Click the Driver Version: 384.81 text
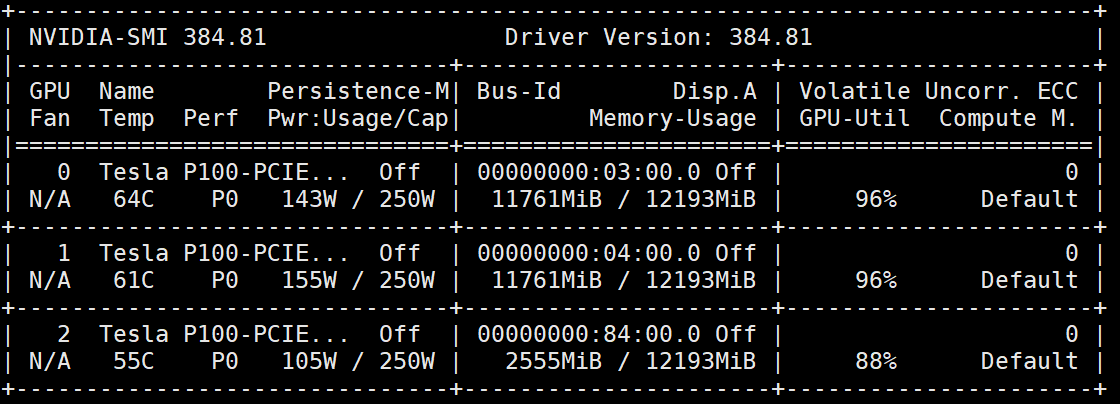1120x404 pixels. (x=659, y=37)
